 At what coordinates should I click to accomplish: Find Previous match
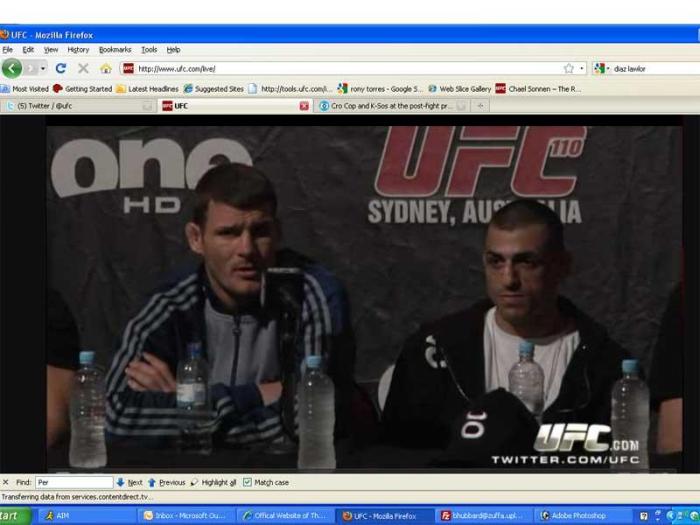[166, 482]
